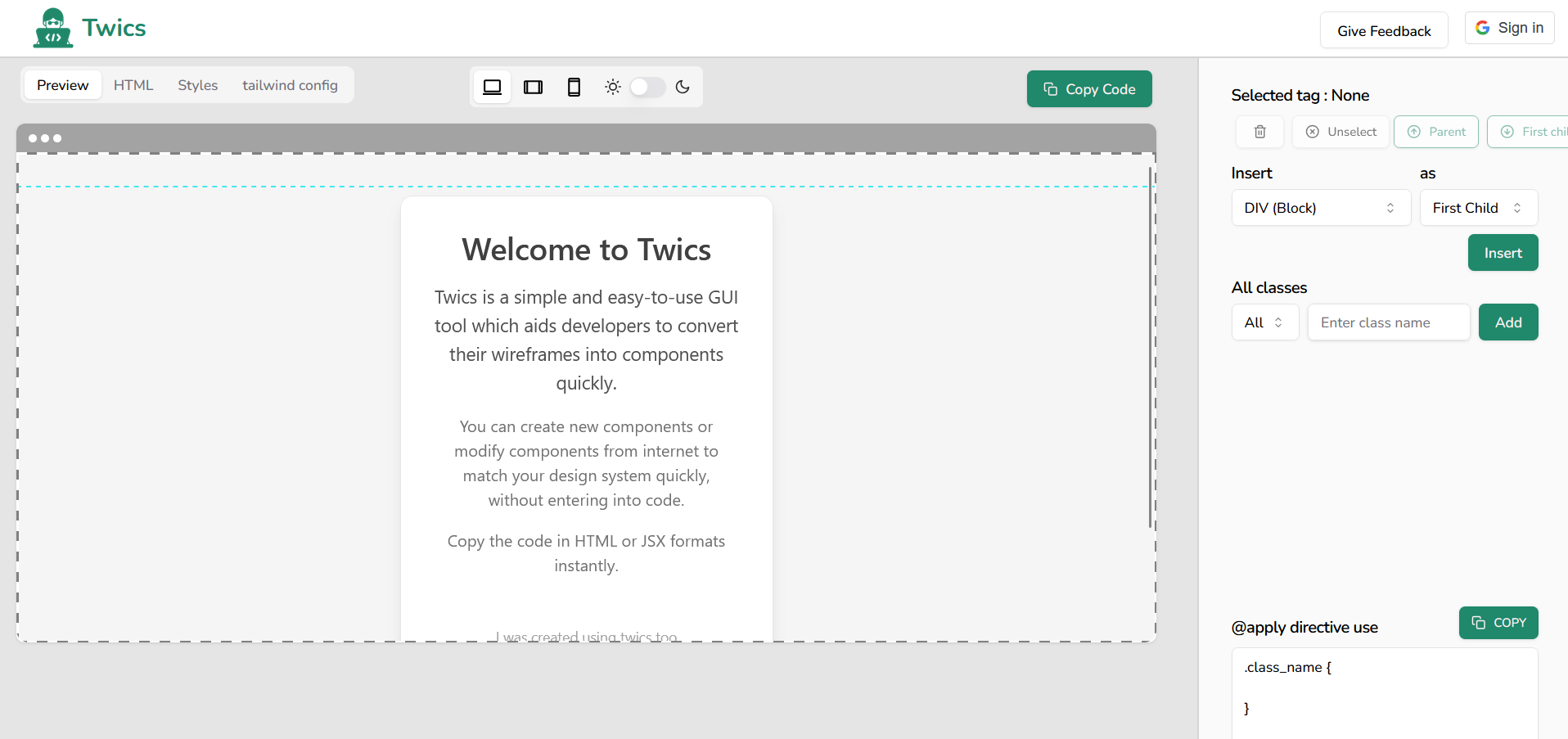Click the Enter class name field

pos(1388,322)
